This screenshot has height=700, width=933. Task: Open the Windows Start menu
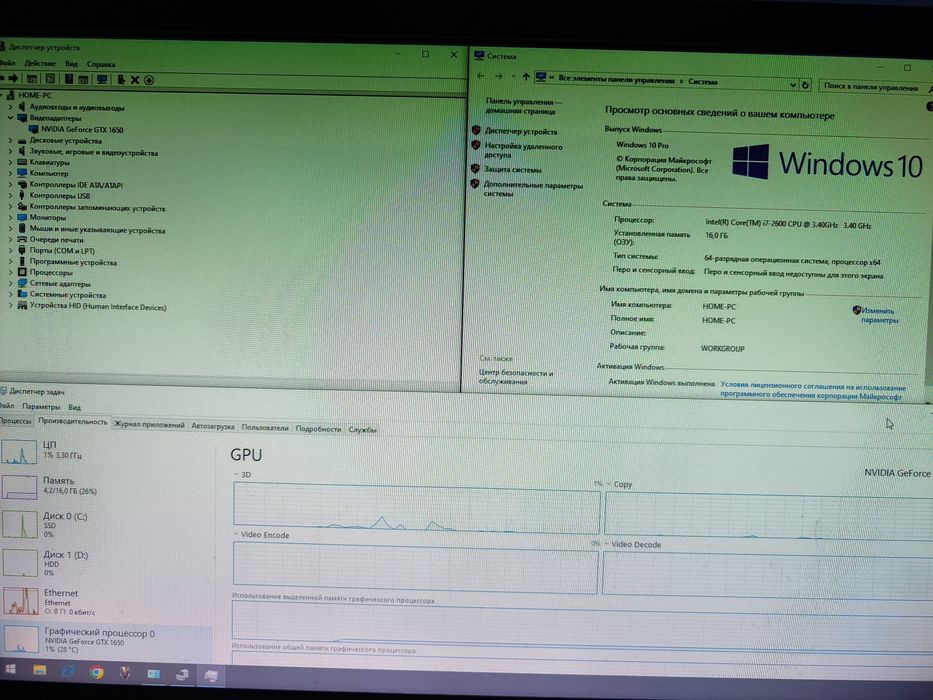pyautogui.click(x=10, y=669)
